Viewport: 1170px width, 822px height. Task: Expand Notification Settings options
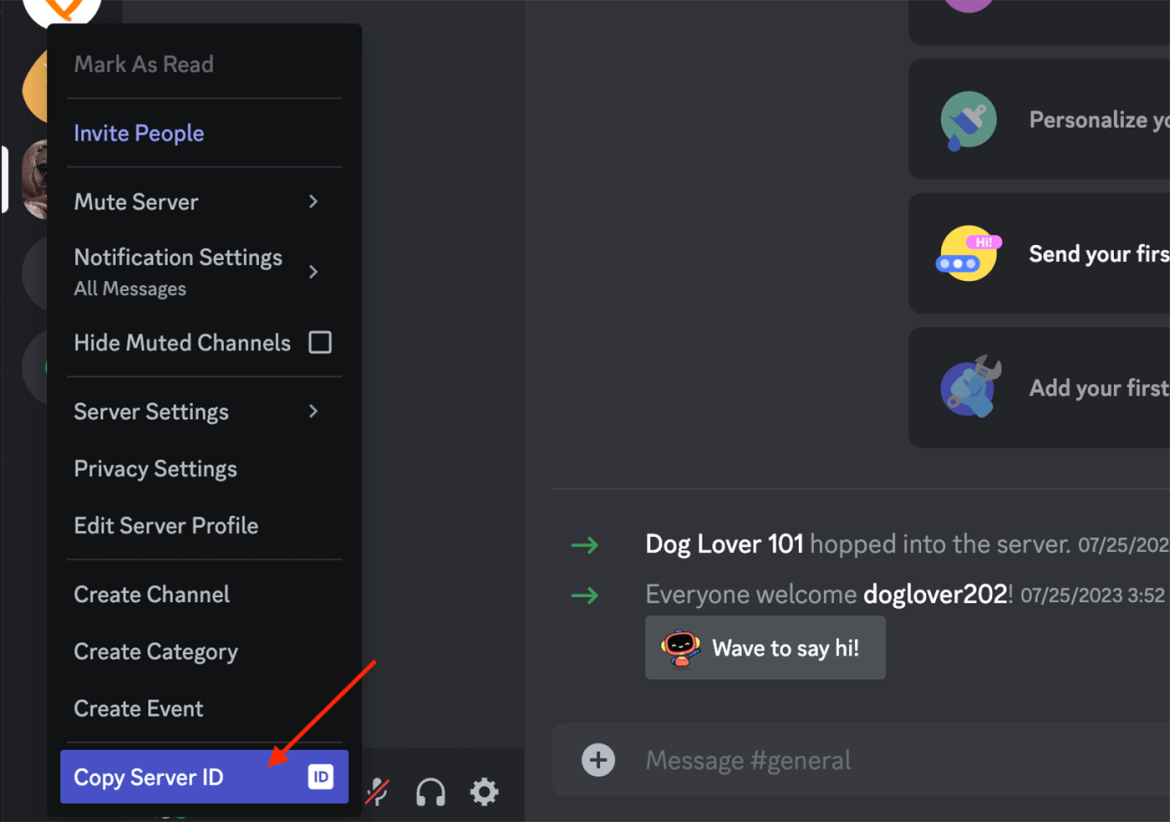pyautogui.click(x=311, y=270)
